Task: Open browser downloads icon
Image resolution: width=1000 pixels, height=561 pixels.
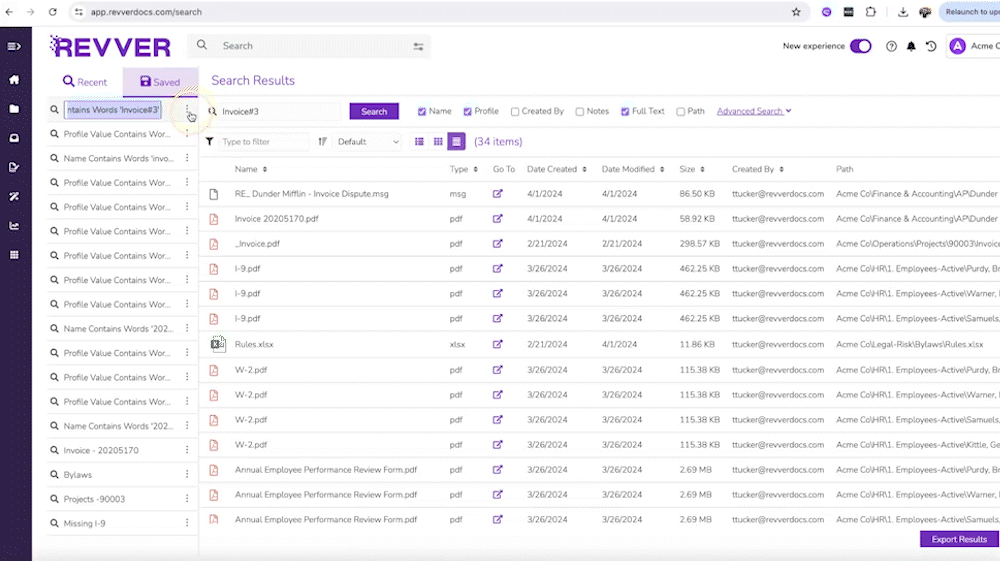Action: coord(903,11)
